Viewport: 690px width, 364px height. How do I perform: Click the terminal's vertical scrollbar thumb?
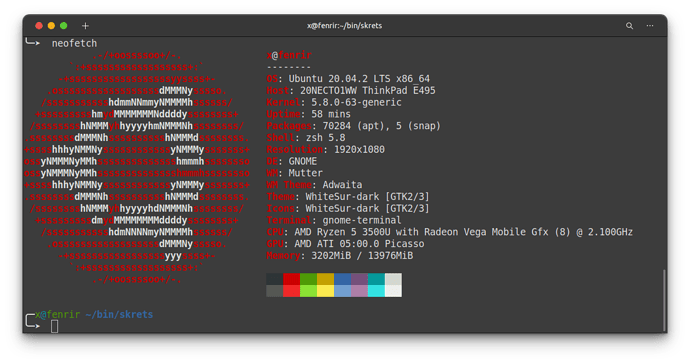tap(664, 301)
